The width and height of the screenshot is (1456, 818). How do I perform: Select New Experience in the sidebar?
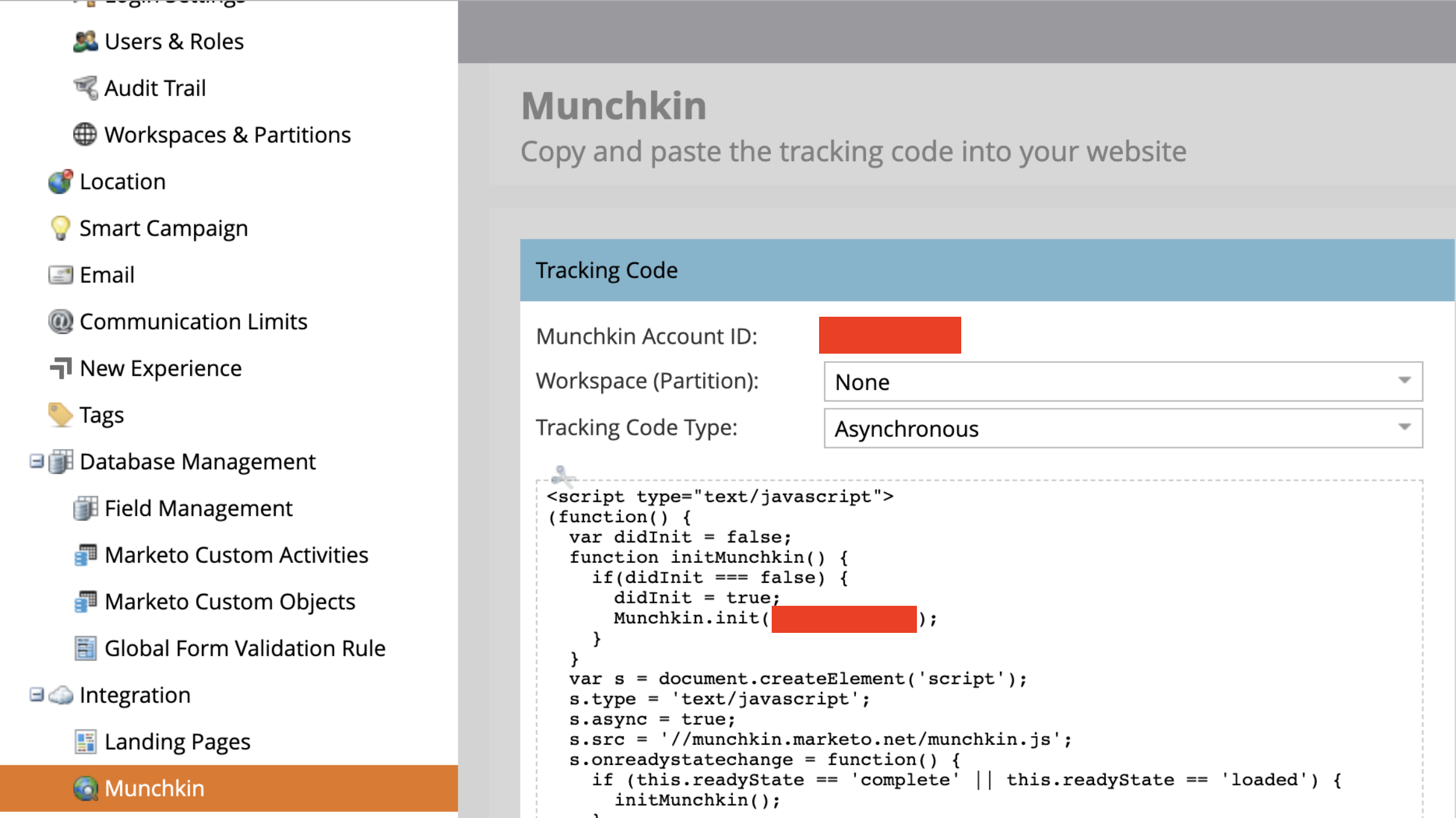coord(161,368)
